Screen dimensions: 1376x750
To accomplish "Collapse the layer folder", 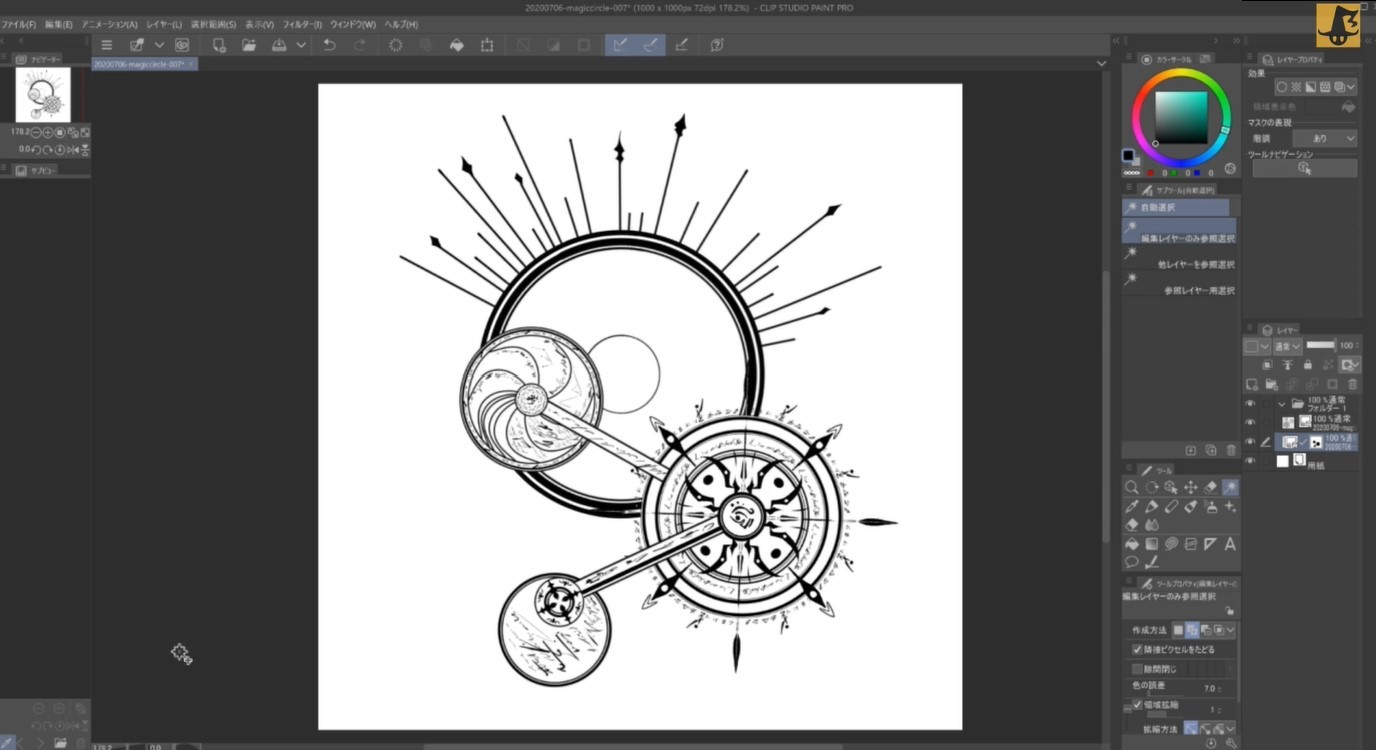I will [x=1282, y=404].
